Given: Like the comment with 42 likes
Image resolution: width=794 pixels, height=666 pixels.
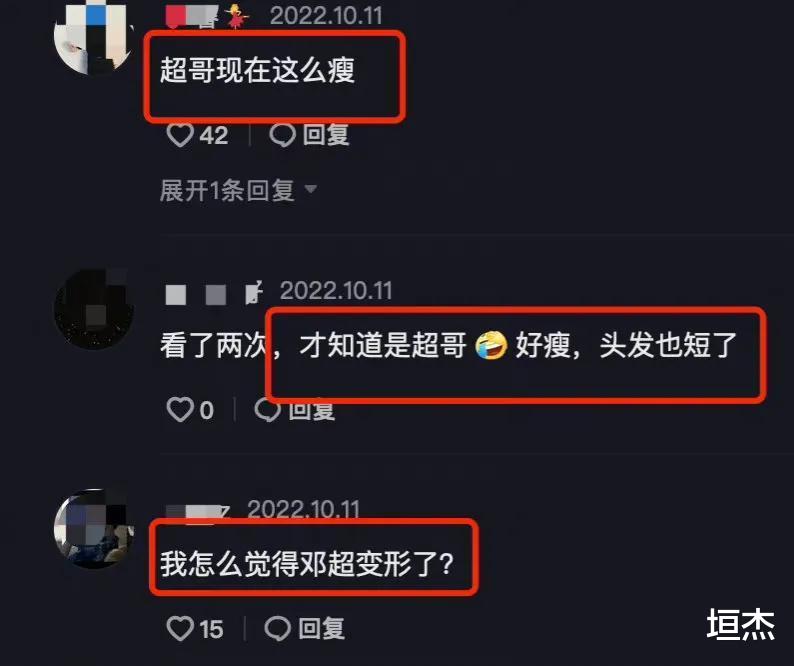Looking at the screenshot, I should [180, 135].
